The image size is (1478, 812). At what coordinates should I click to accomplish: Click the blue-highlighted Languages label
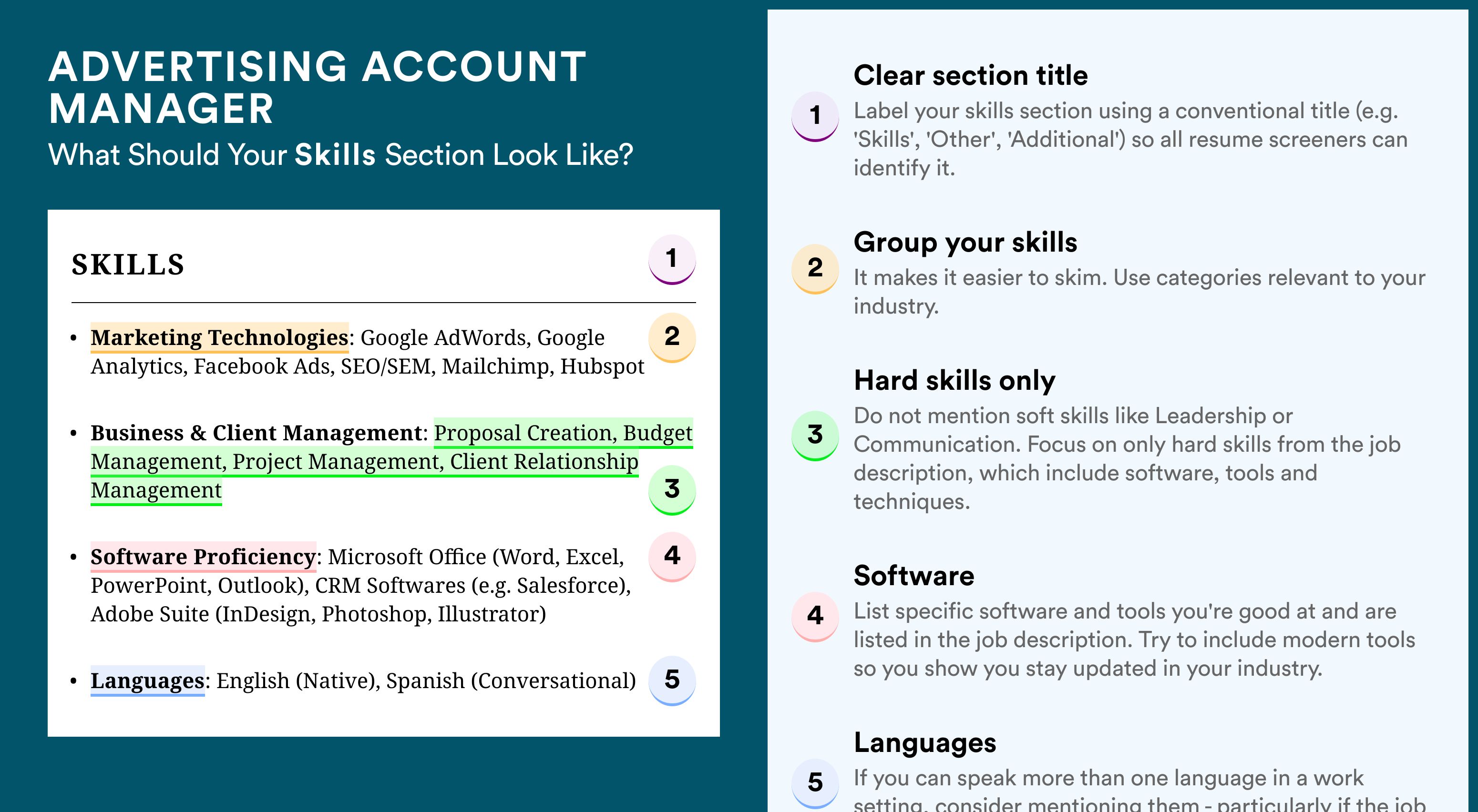147,680
